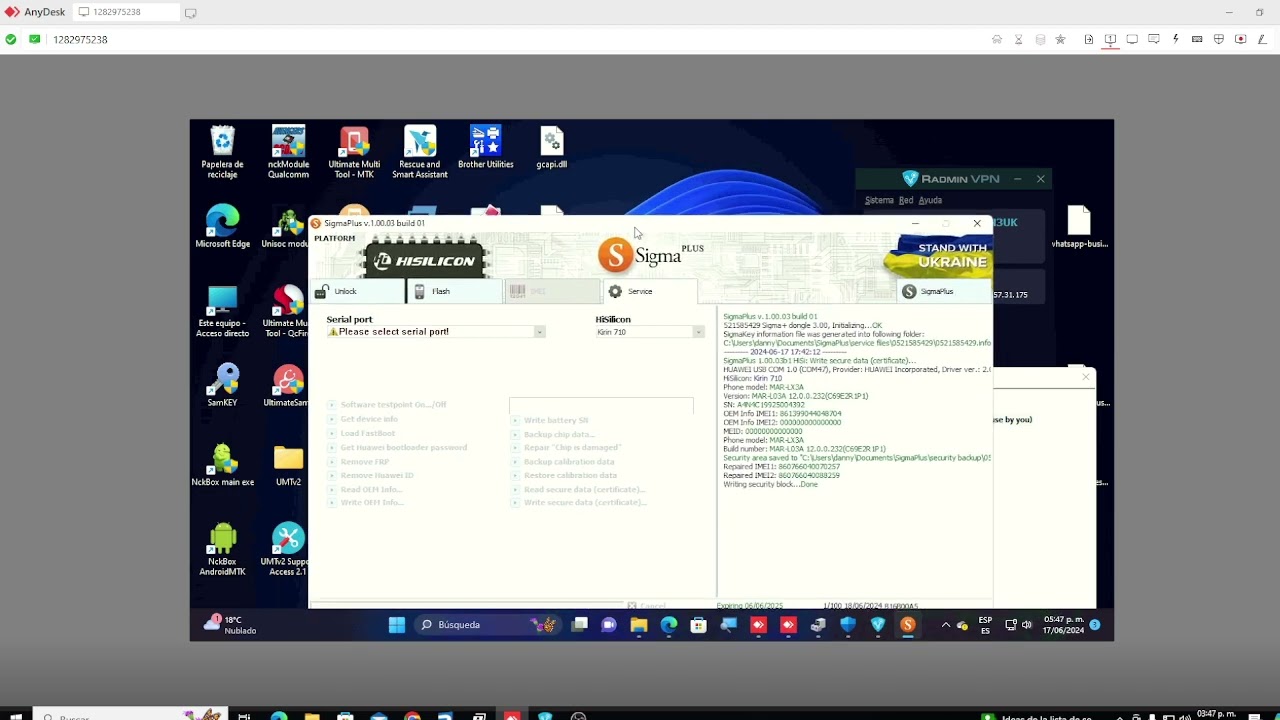Expand the Serial port dropdown

[x=539, y=332]
